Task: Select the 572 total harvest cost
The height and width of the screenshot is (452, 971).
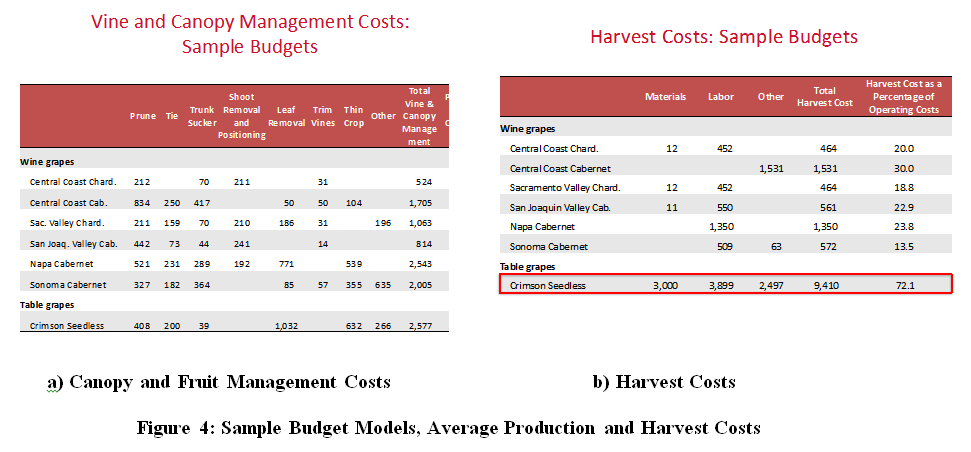Action: click(828, 246)
